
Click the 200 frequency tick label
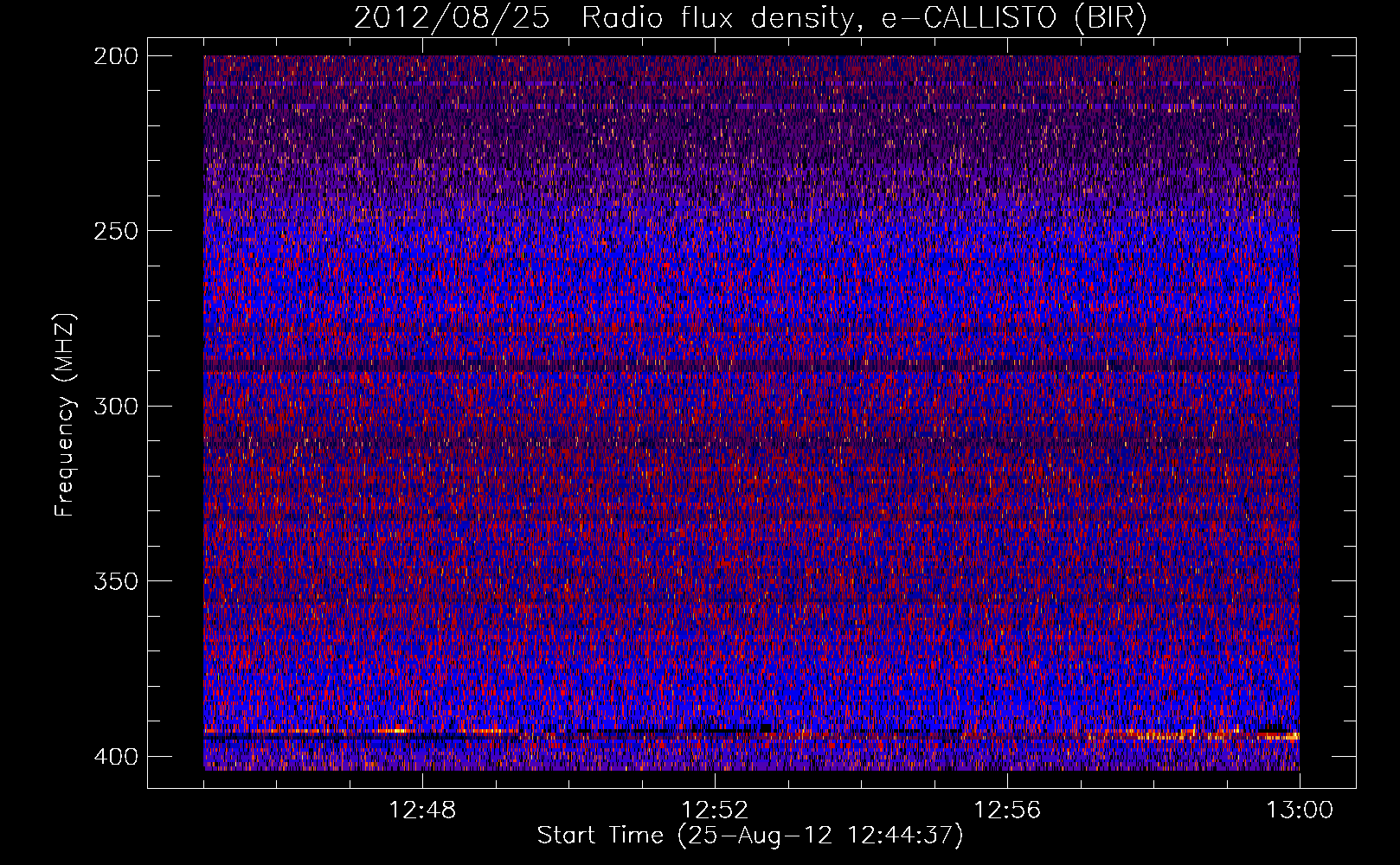(115, 56)
